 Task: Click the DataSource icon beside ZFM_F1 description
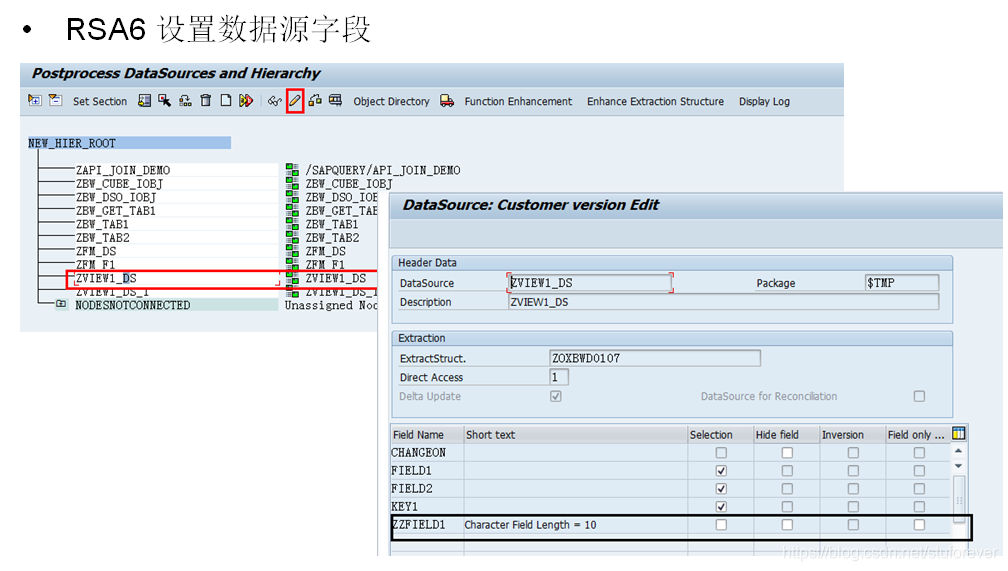click(292, 265)
